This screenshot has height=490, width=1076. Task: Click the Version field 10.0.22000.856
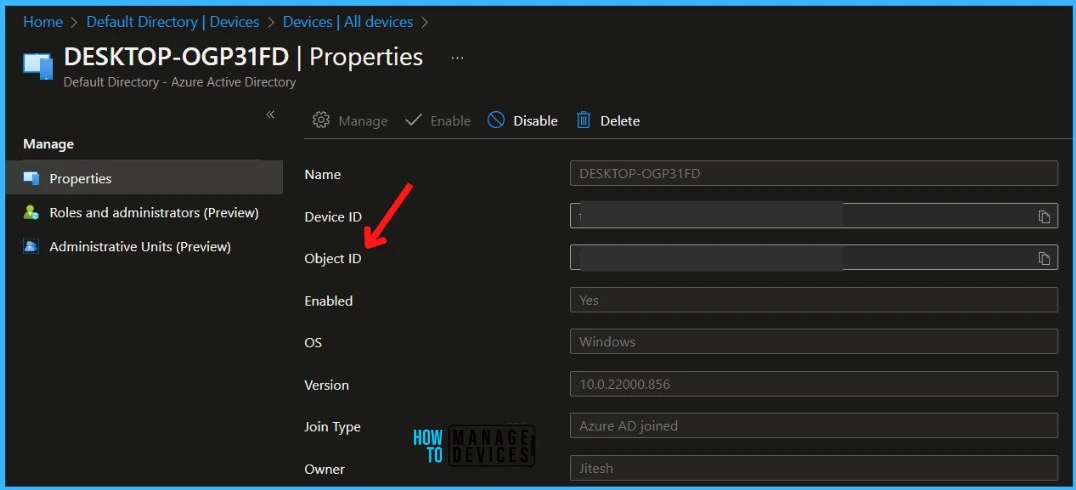pyautogui.click(x=814, y=384)
